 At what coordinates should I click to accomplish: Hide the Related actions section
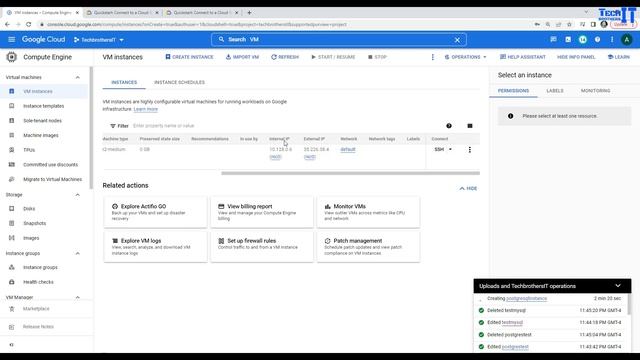tap(468, 189)
